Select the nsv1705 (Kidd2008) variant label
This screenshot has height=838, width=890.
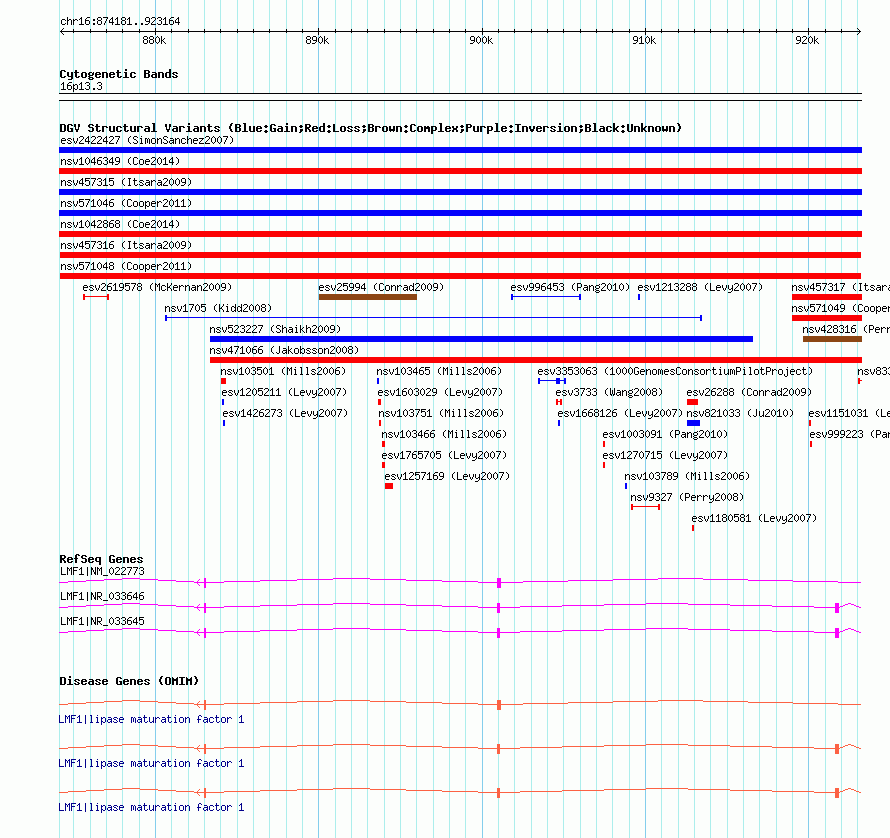218,308
